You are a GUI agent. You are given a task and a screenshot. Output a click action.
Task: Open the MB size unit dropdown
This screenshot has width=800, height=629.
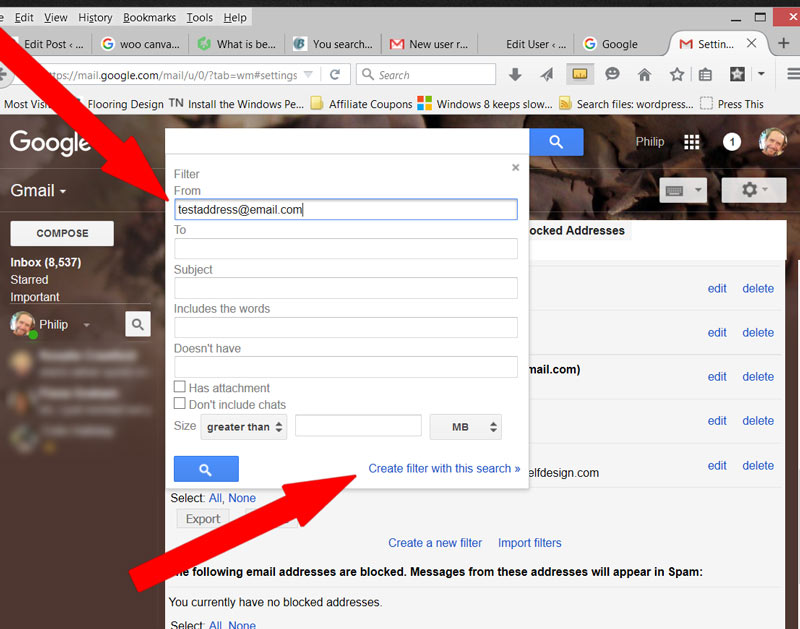(x=466, y=427)
